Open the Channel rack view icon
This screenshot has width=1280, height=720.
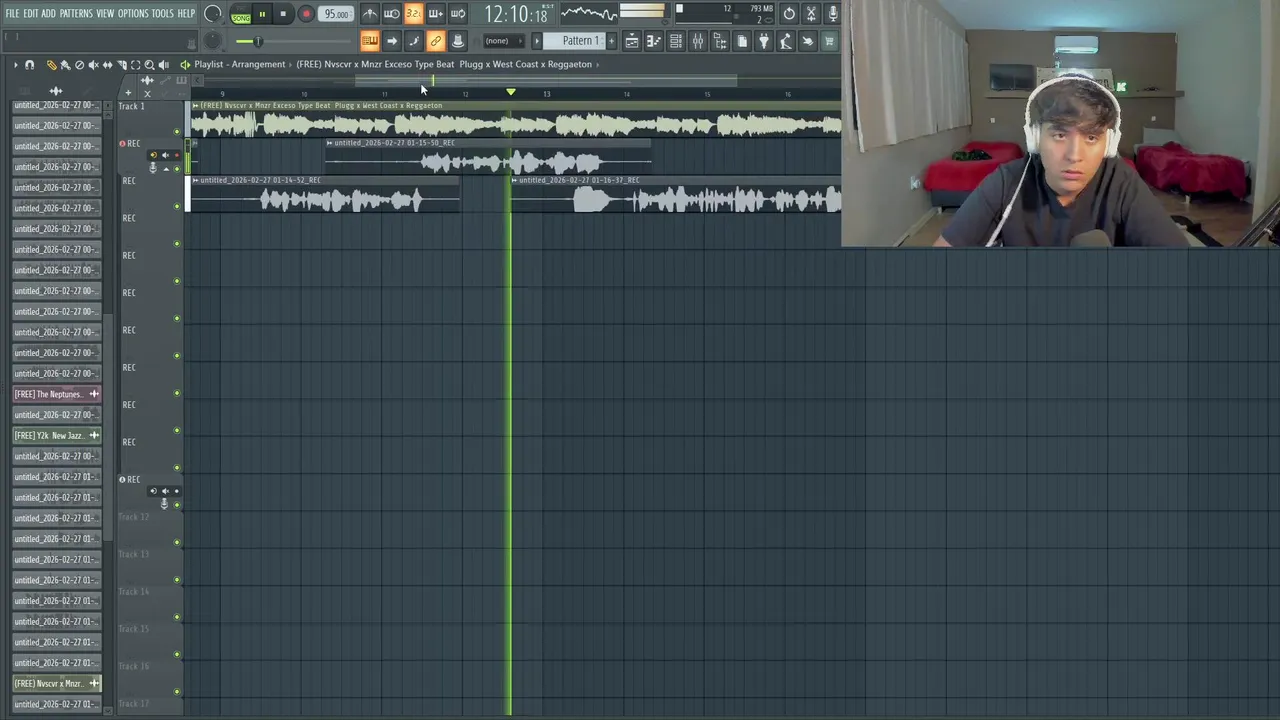pos(676,41)
